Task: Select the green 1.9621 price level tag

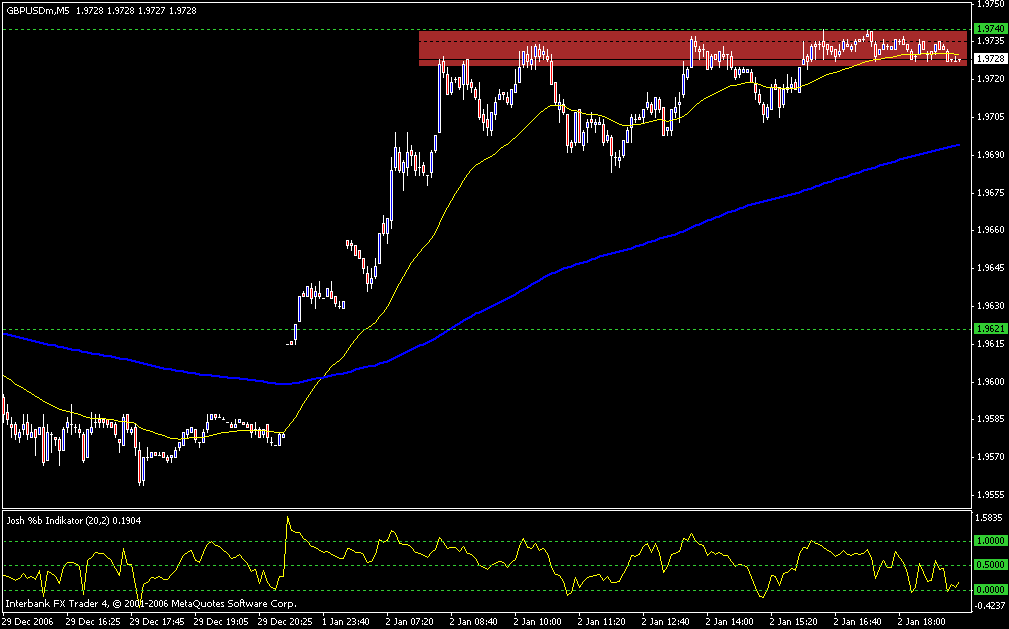Action: point(990,328)
